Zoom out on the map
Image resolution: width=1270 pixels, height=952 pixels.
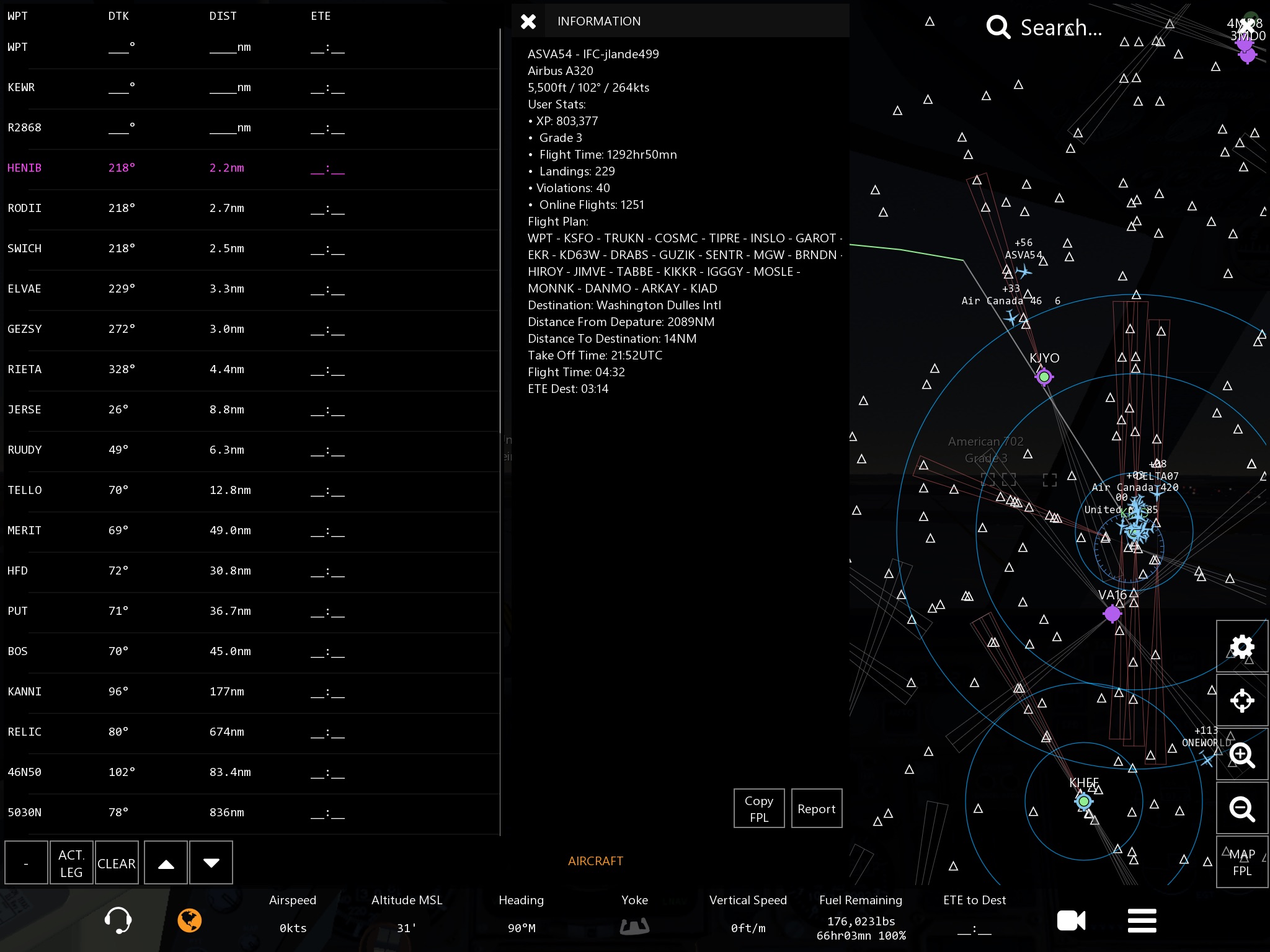pos(1241,809)
